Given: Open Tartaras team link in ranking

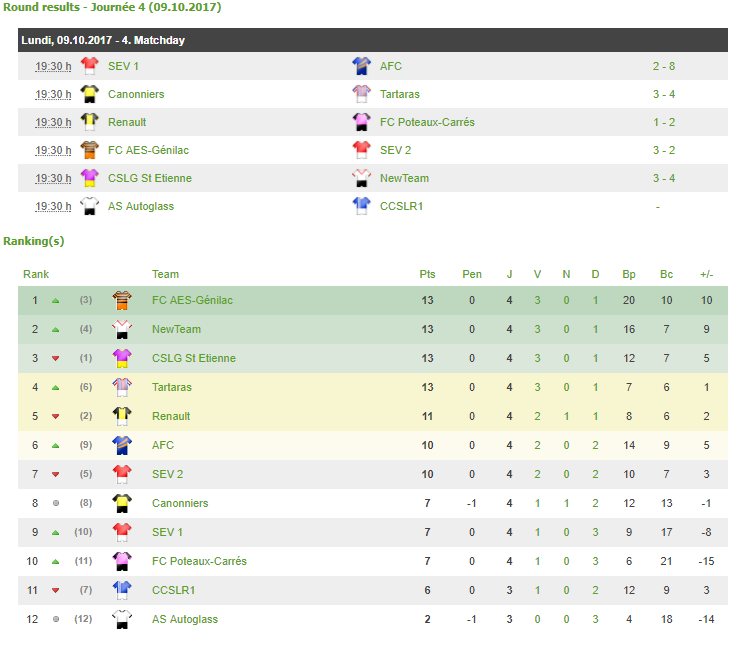Looking at the screenshot, I should [x=172, y=387].
